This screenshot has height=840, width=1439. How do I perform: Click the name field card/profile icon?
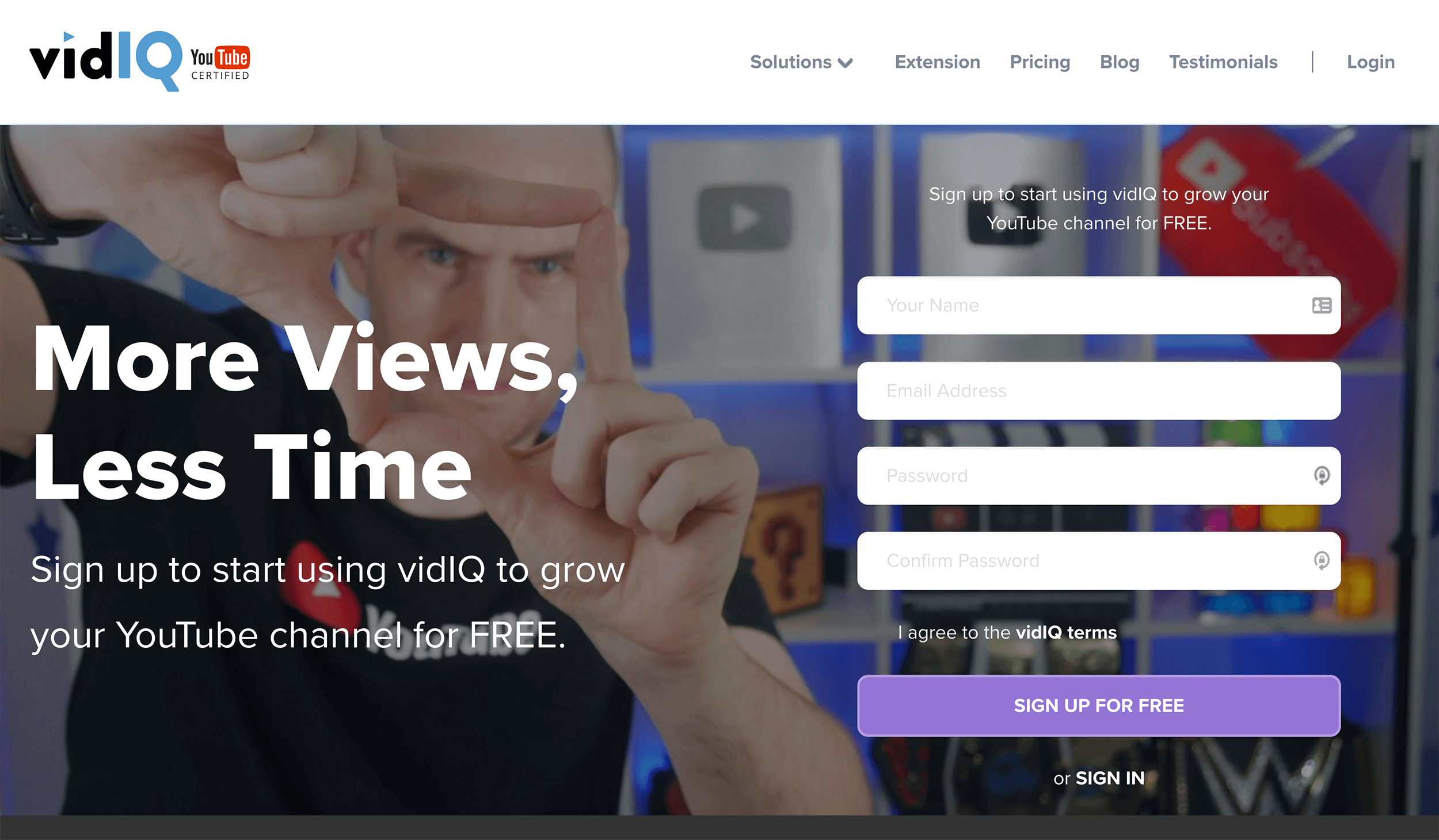tap(1321, 305)
